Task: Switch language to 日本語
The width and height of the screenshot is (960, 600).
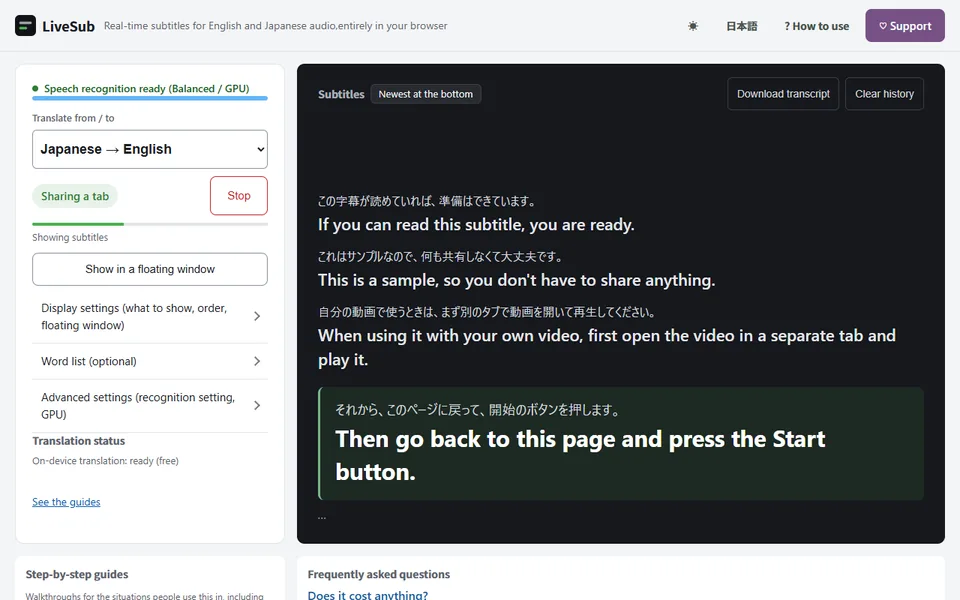Action: click(741, 26)
